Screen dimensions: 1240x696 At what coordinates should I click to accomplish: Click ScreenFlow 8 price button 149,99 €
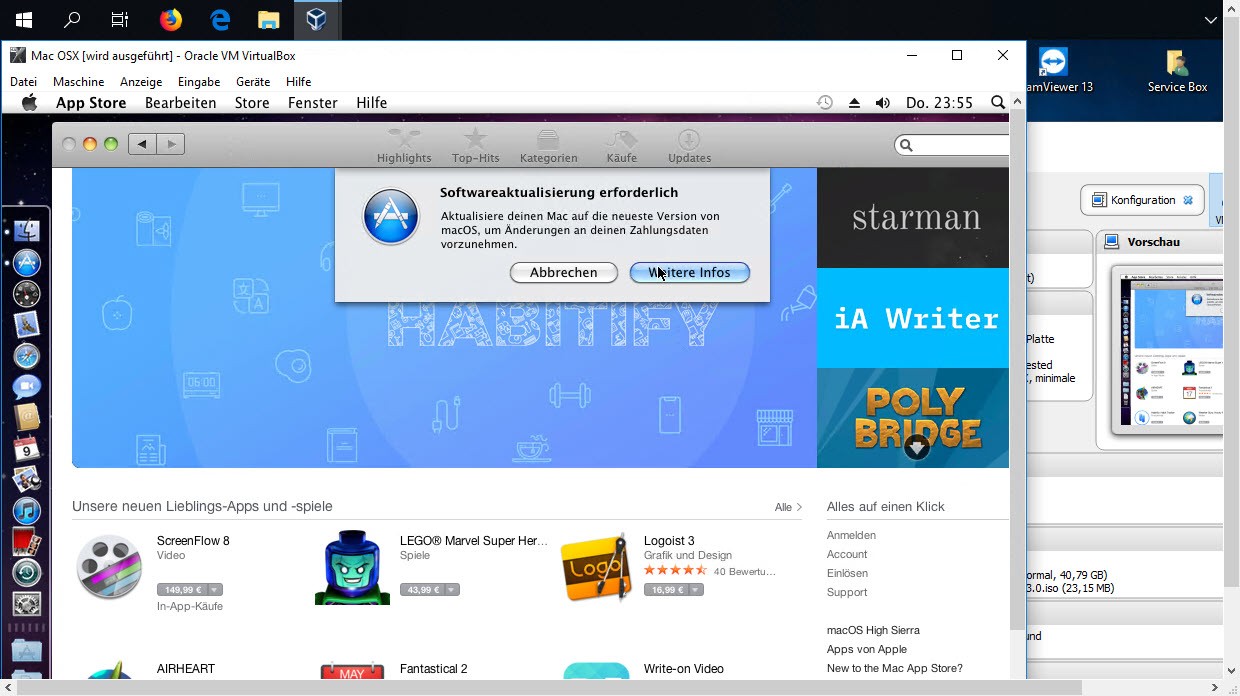pos(182,590)
